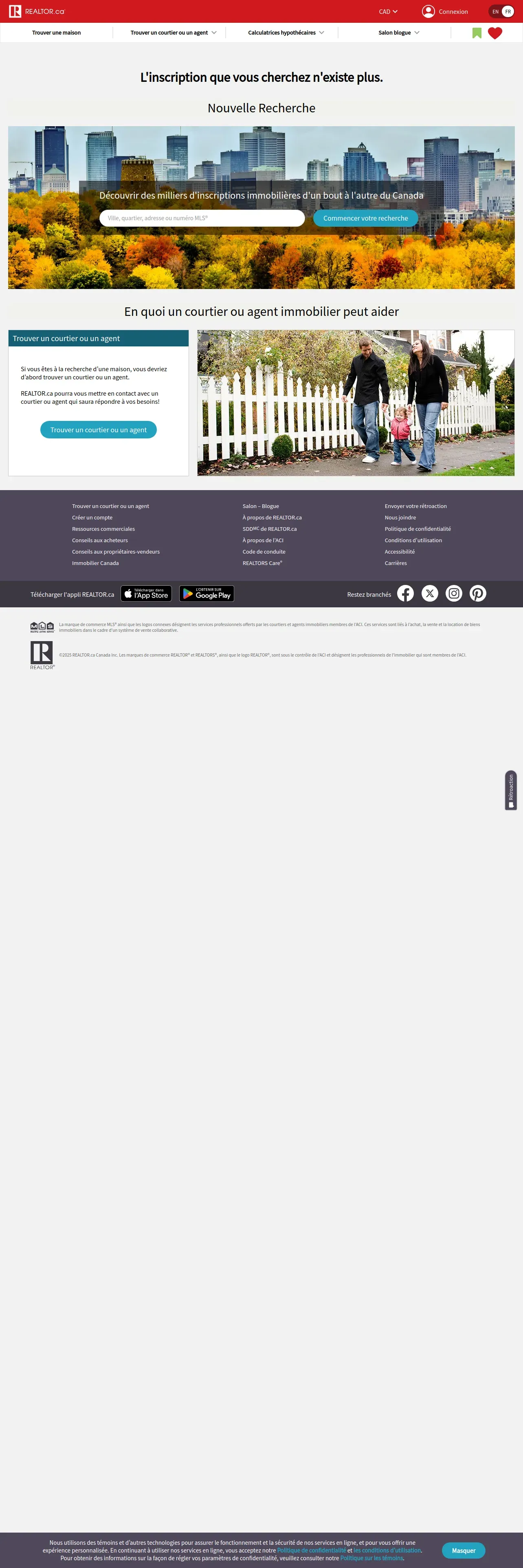Click the Google Play download badge
This screenshot has height=1568, width=523.
[x=207, y=593]
